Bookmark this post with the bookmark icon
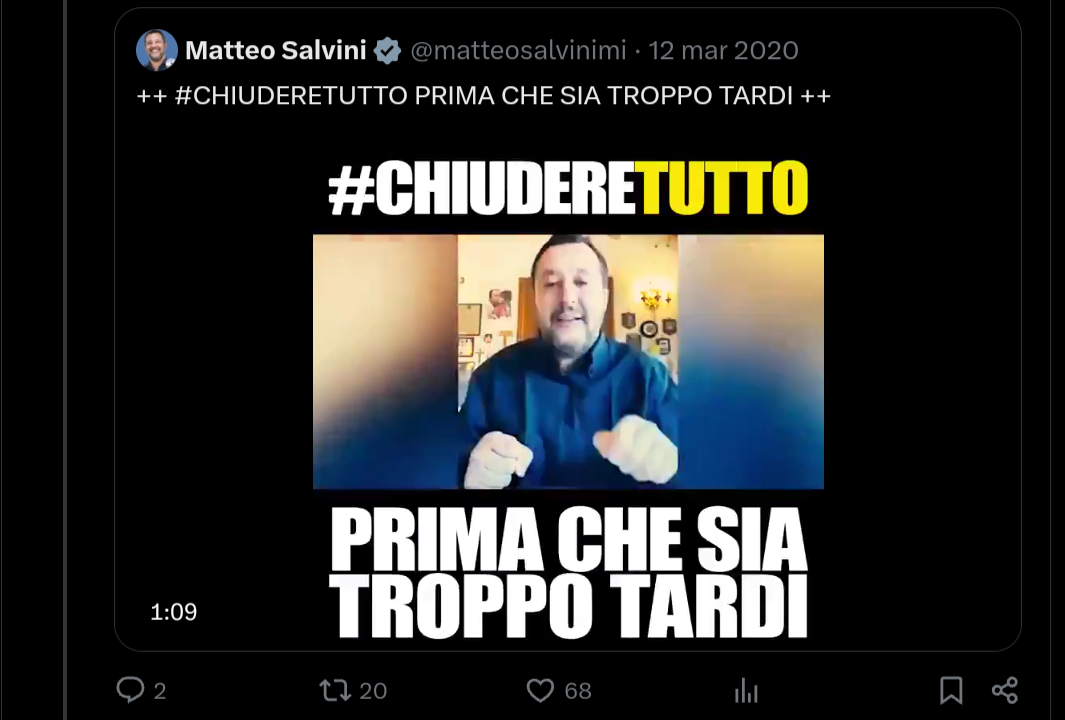This screenshot has width=1065, height=720. (951, 690)
